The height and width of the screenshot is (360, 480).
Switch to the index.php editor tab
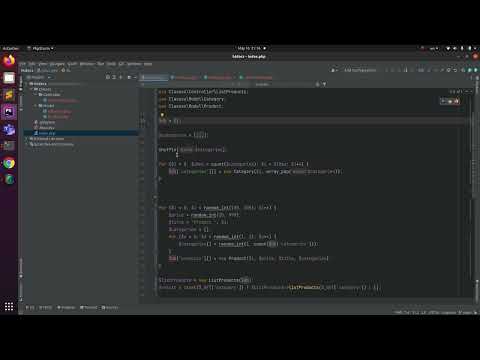pyautogui.click(x=154, y=77)
